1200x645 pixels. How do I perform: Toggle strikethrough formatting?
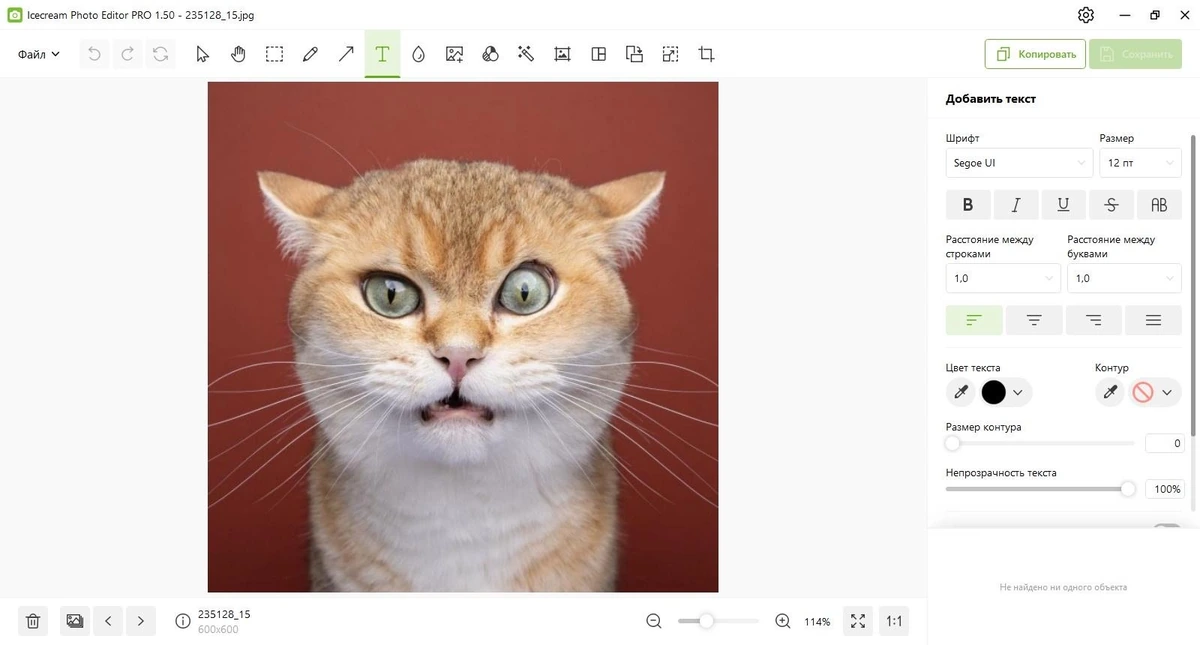click(x=1111, y=205)
